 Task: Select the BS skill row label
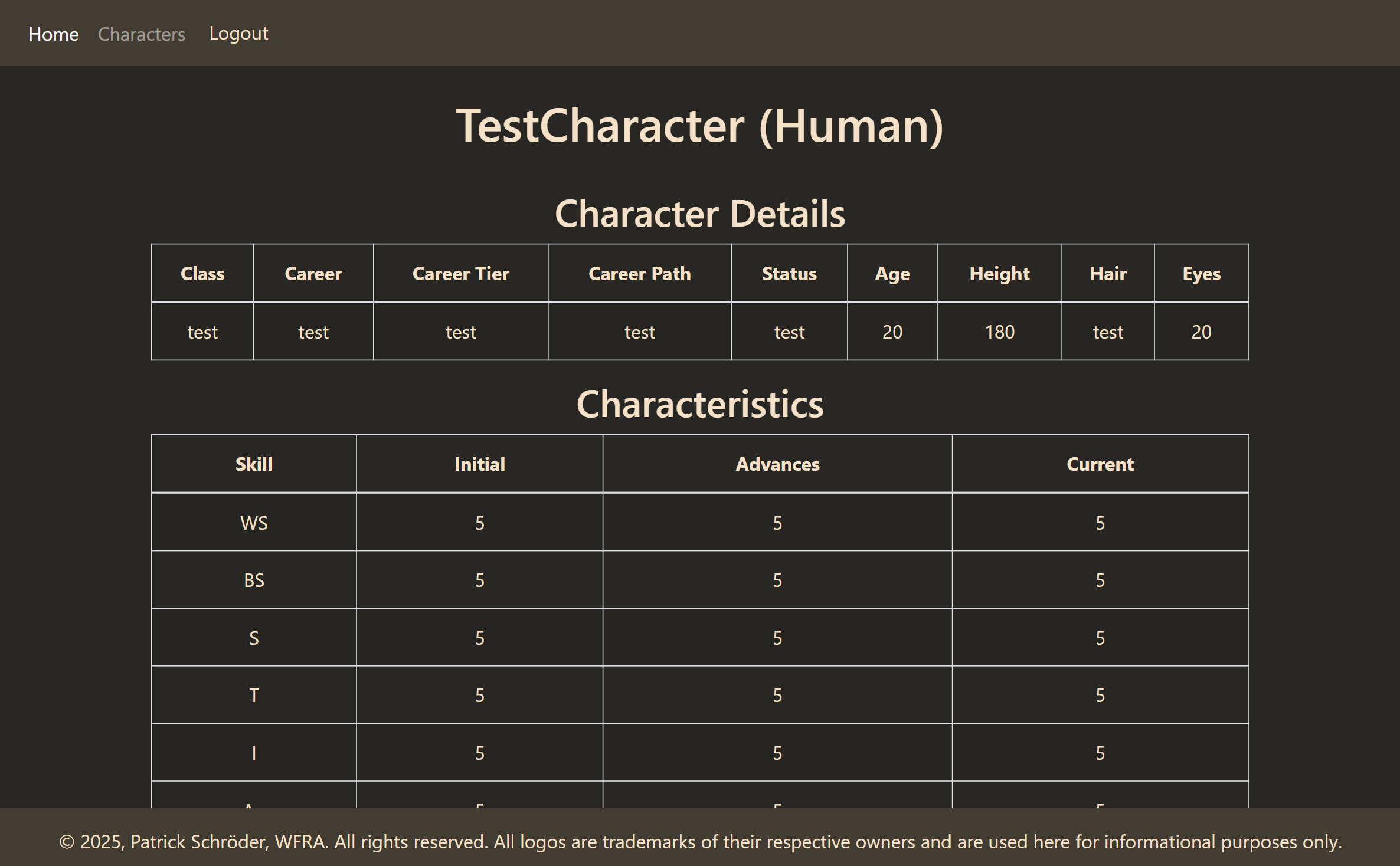254,580
